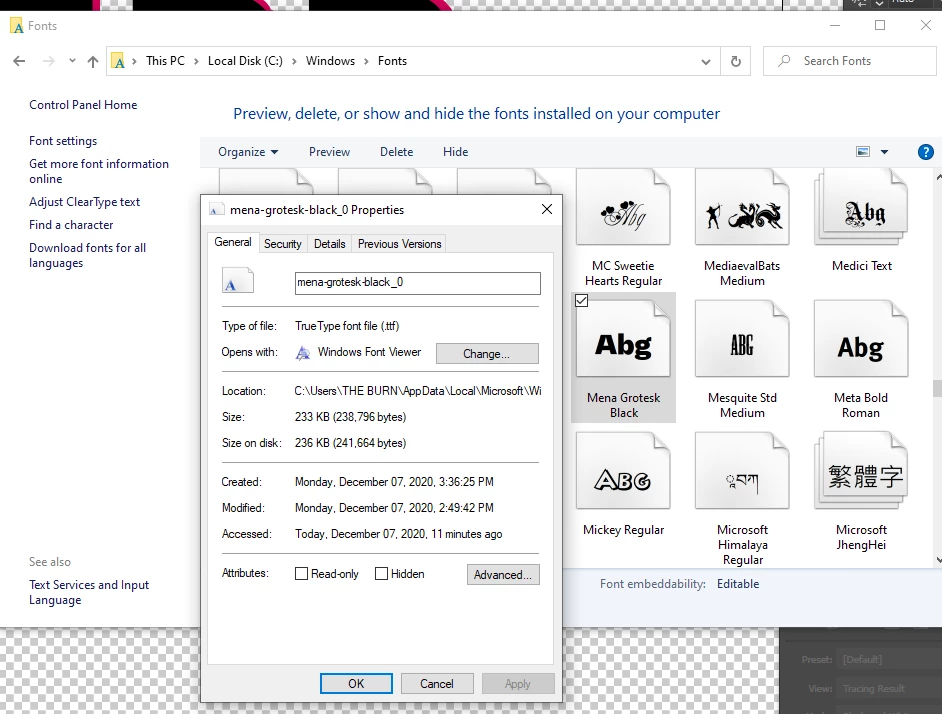Switch to the General tab
The height and width of the screenshot is (714, 942).
tap(233, 242)
